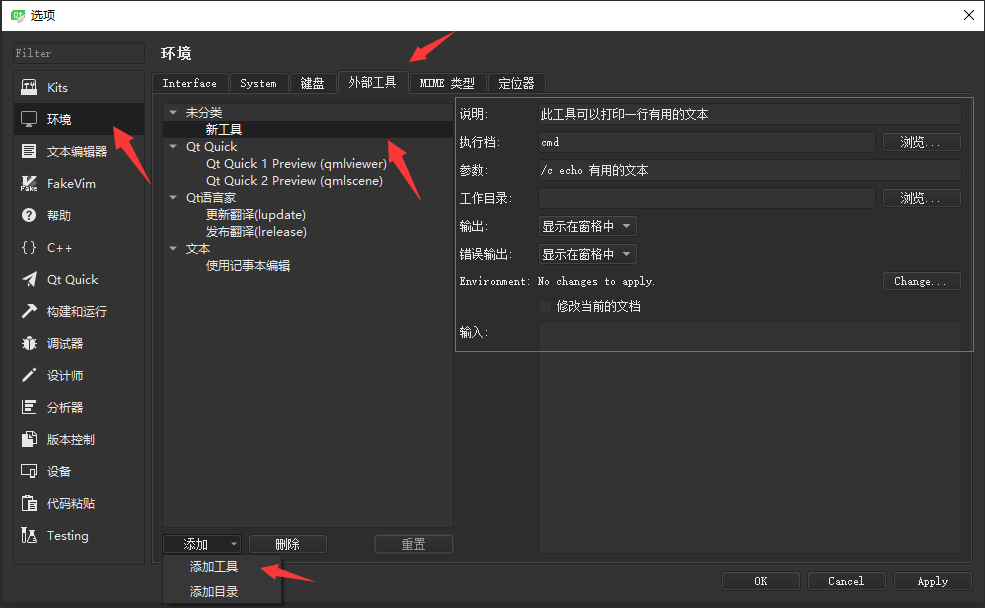The width and height of the screenshot is (985, 608).
Task: Select 新工具 in the tool tree
Action: click(x=224, y=129)
